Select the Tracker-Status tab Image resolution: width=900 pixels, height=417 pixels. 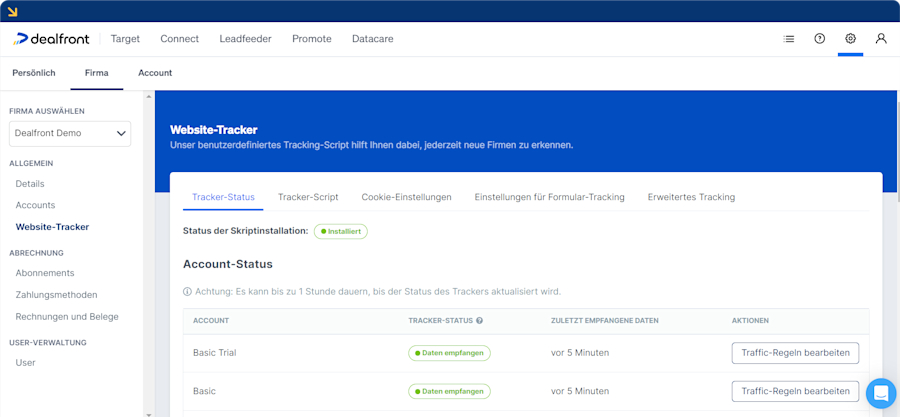pos(223,197)
